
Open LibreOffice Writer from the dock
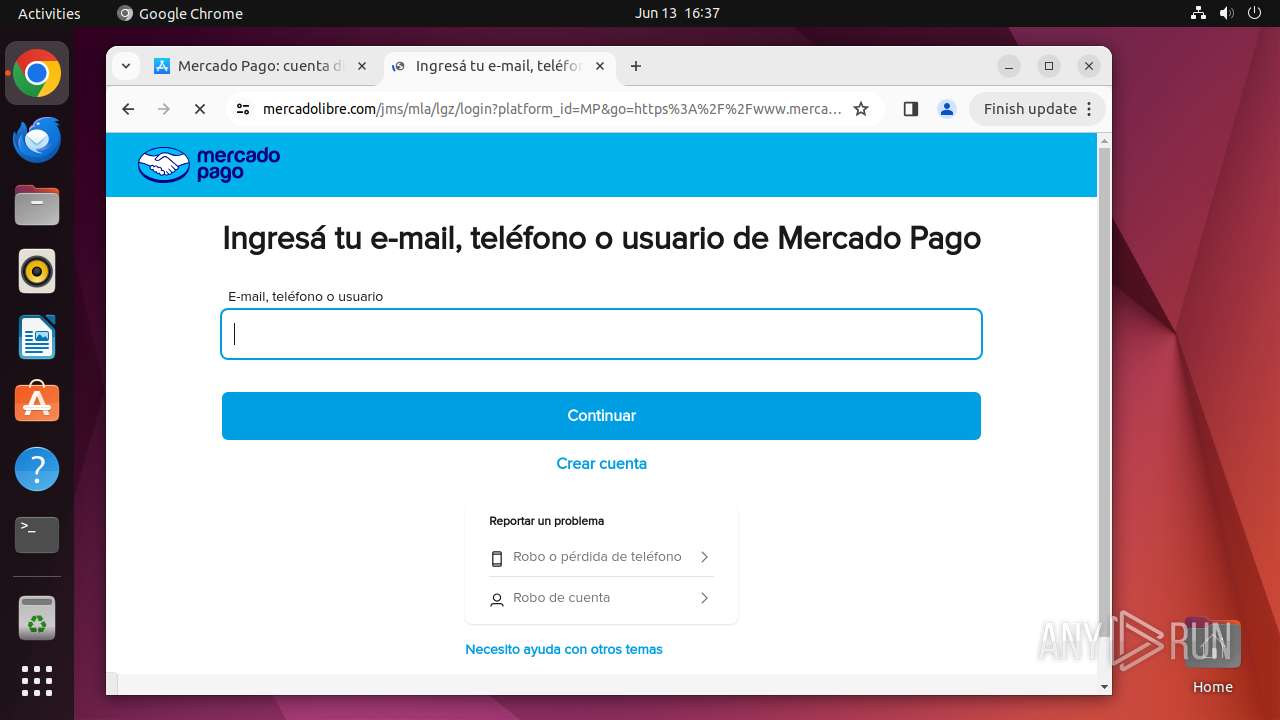click(37, 338)
